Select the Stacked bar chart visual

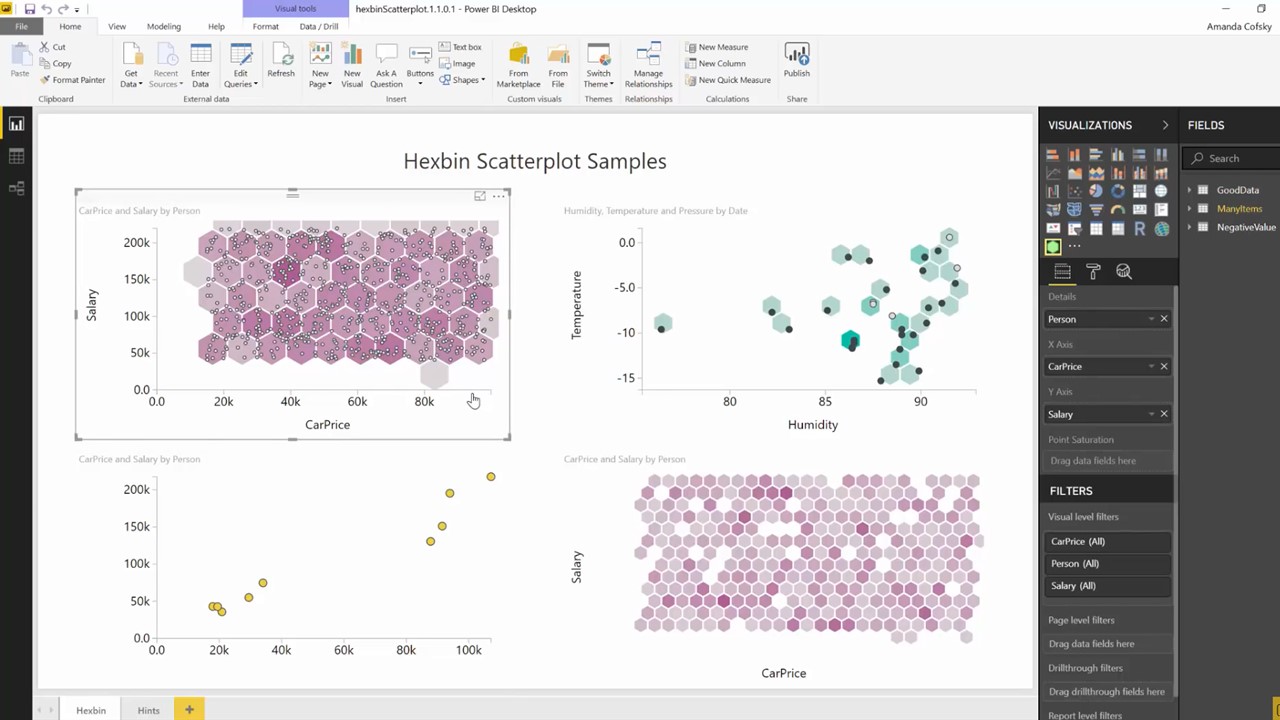coord(1052,155)
